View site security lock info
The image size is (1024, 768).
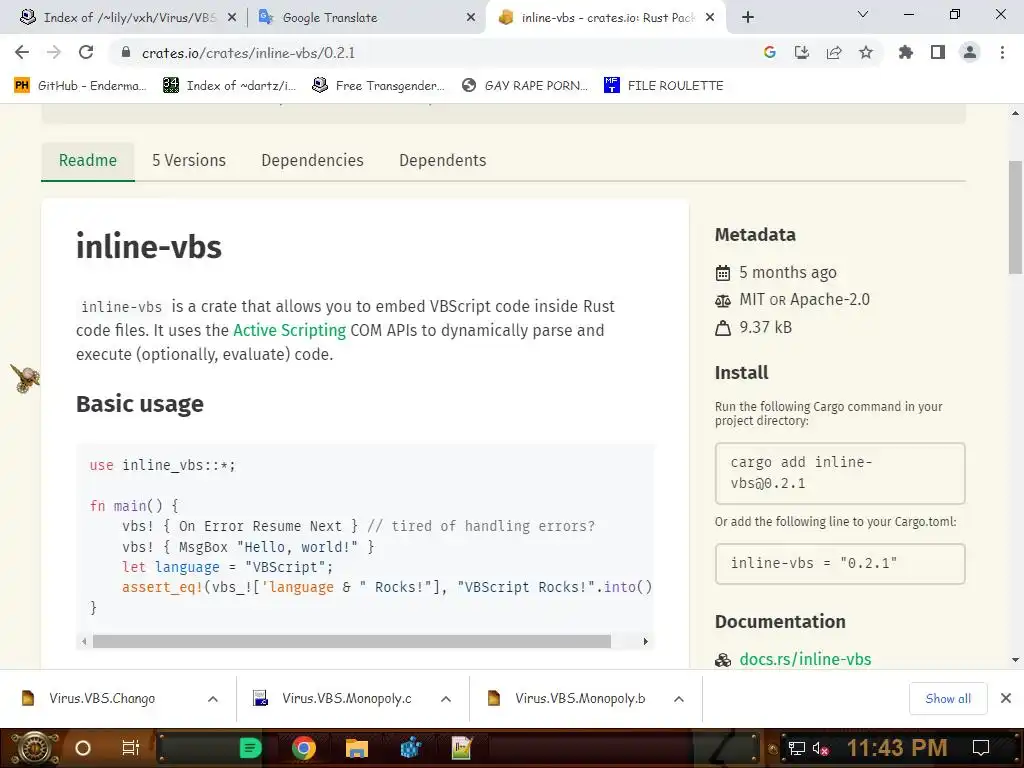[126, 52]
